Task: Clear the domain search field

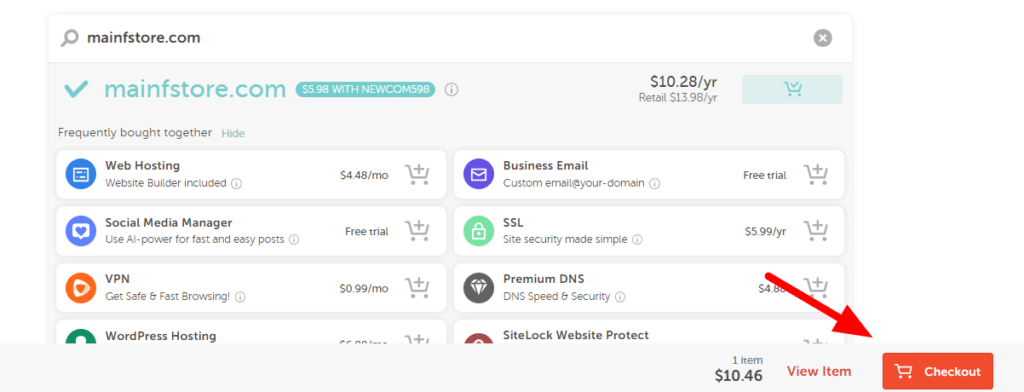Action: [823, 39]
